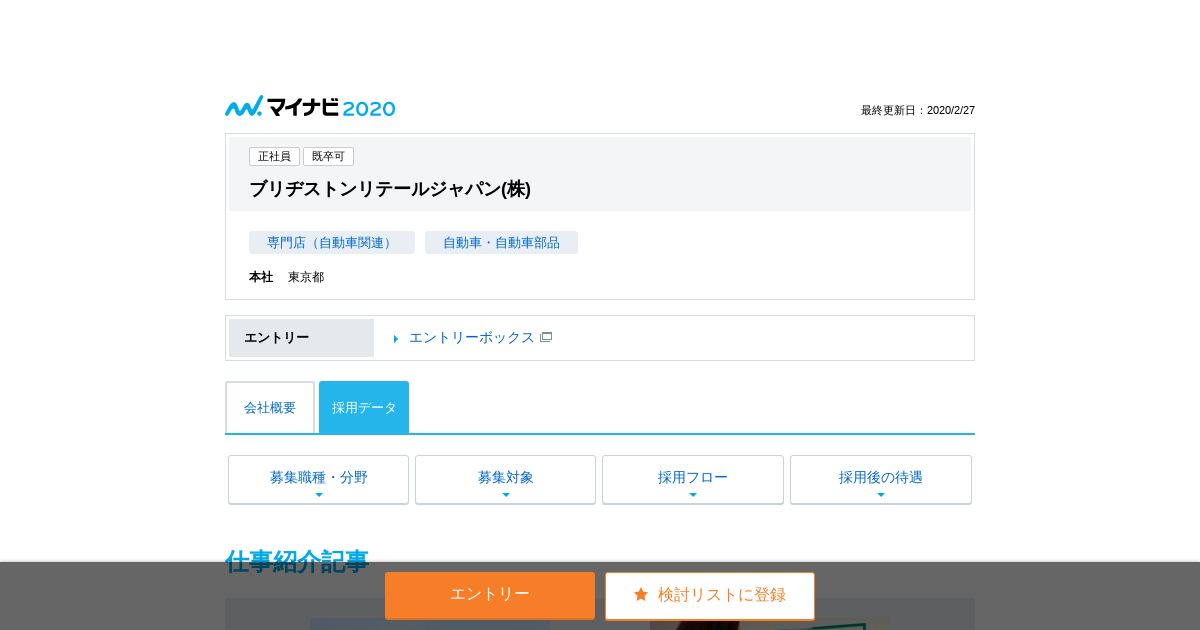Jump to 採用後の待遇 section
This screenshot has width=1200, height=630.
point(881,479)
